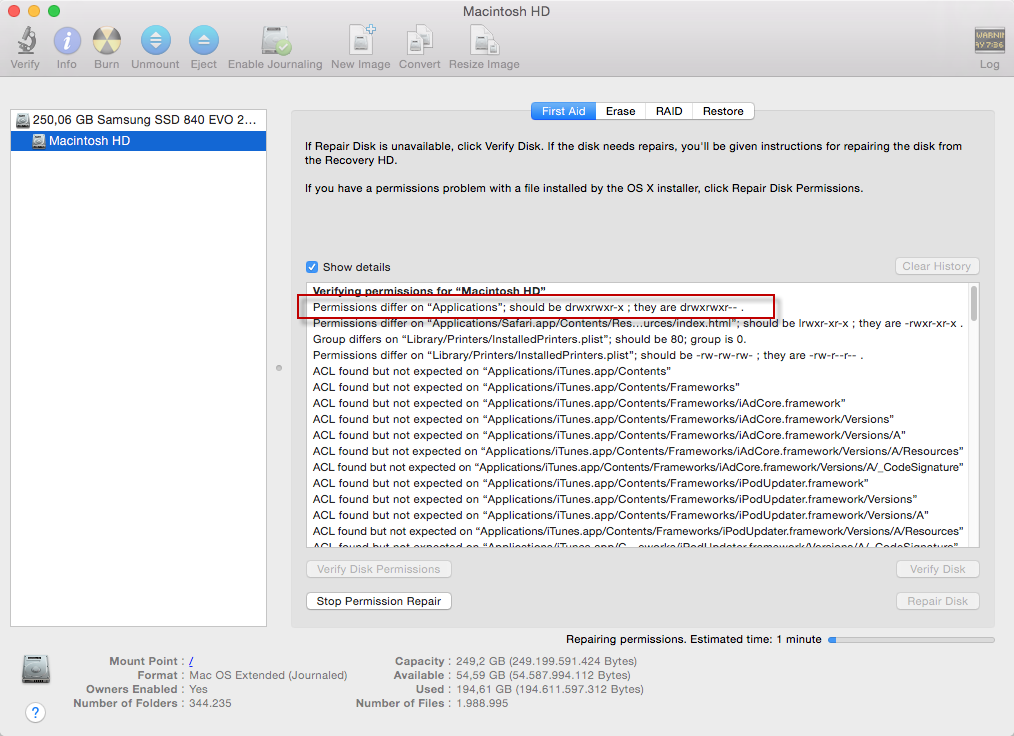Create a New Image from toolbar
The height and width of the screenshot is (736, 1014).
[361, 40]
